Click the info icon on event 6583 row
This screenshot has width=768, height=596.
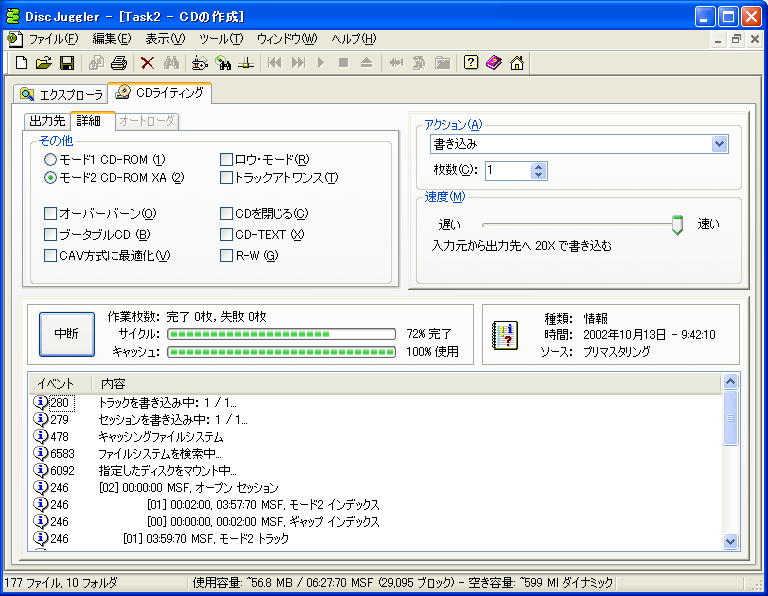41,453
